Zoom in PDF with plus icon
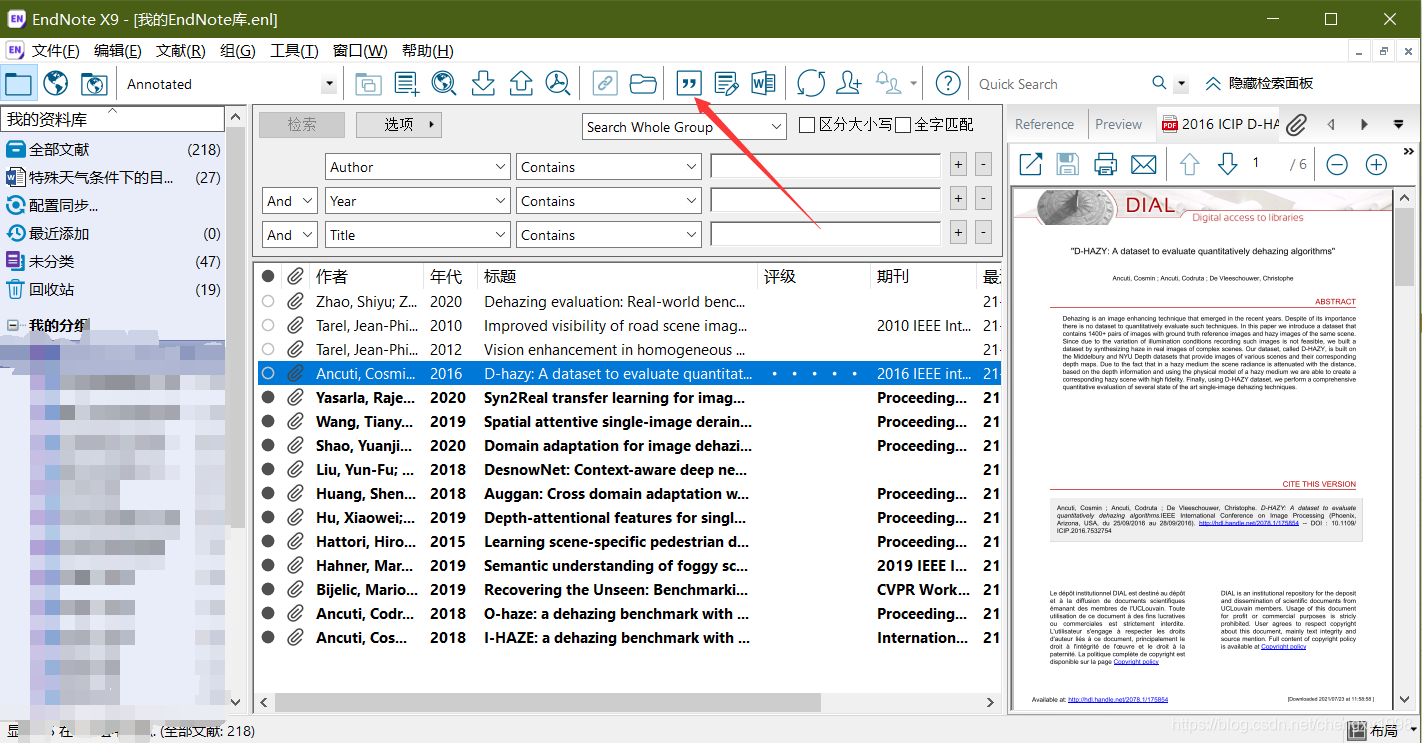 tap(1376, 165)
